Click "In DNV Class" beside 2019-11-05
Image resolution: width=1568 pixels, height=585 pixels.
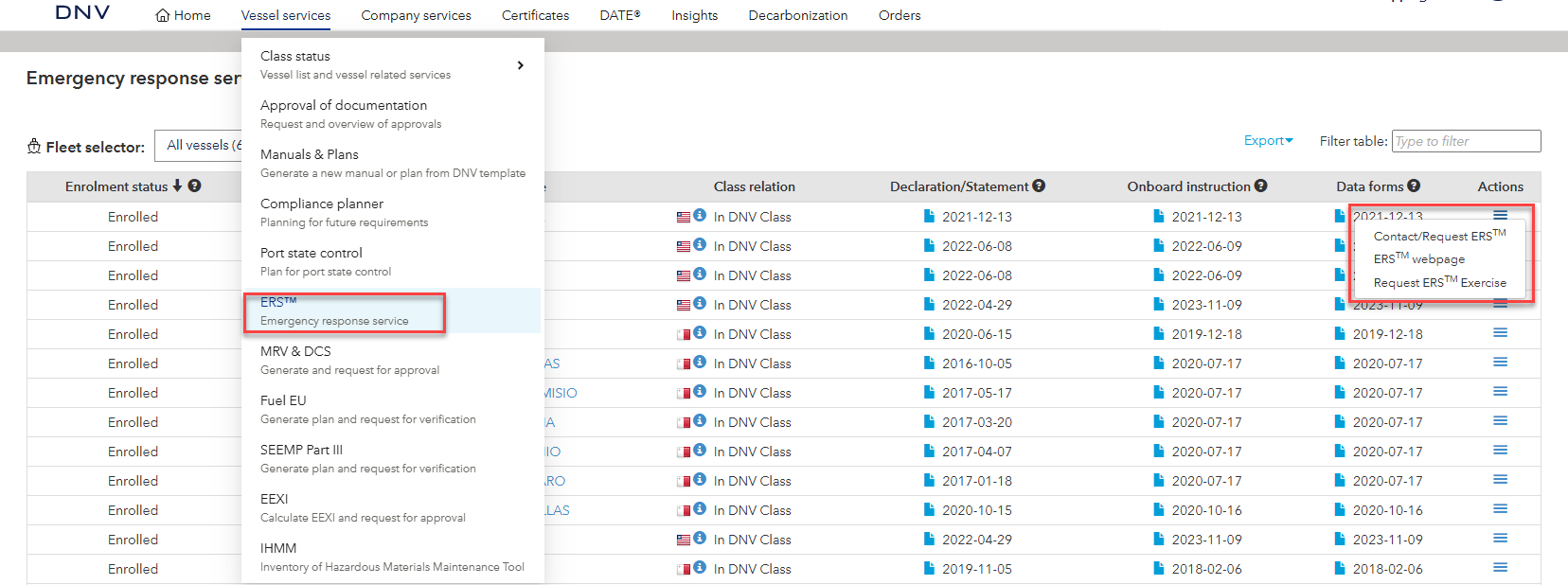coord(752,569)
